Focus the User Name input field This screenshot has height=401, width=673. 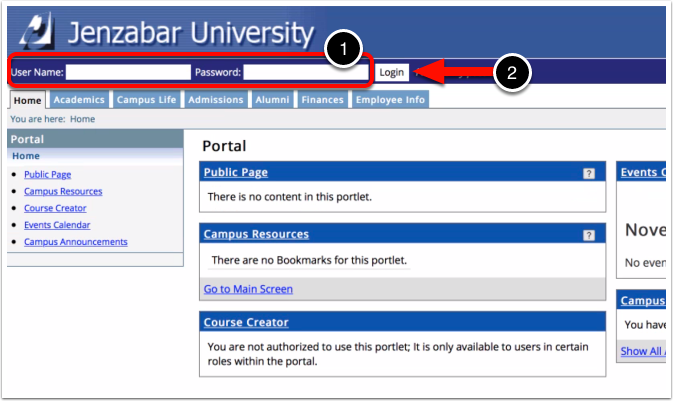coord(128,72)
